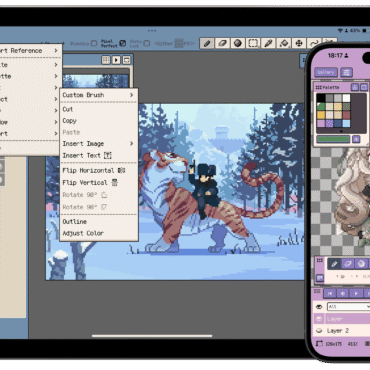Click the green current color bar on phone
Viewport: 370px width, 370px height.
pos(333,139)
